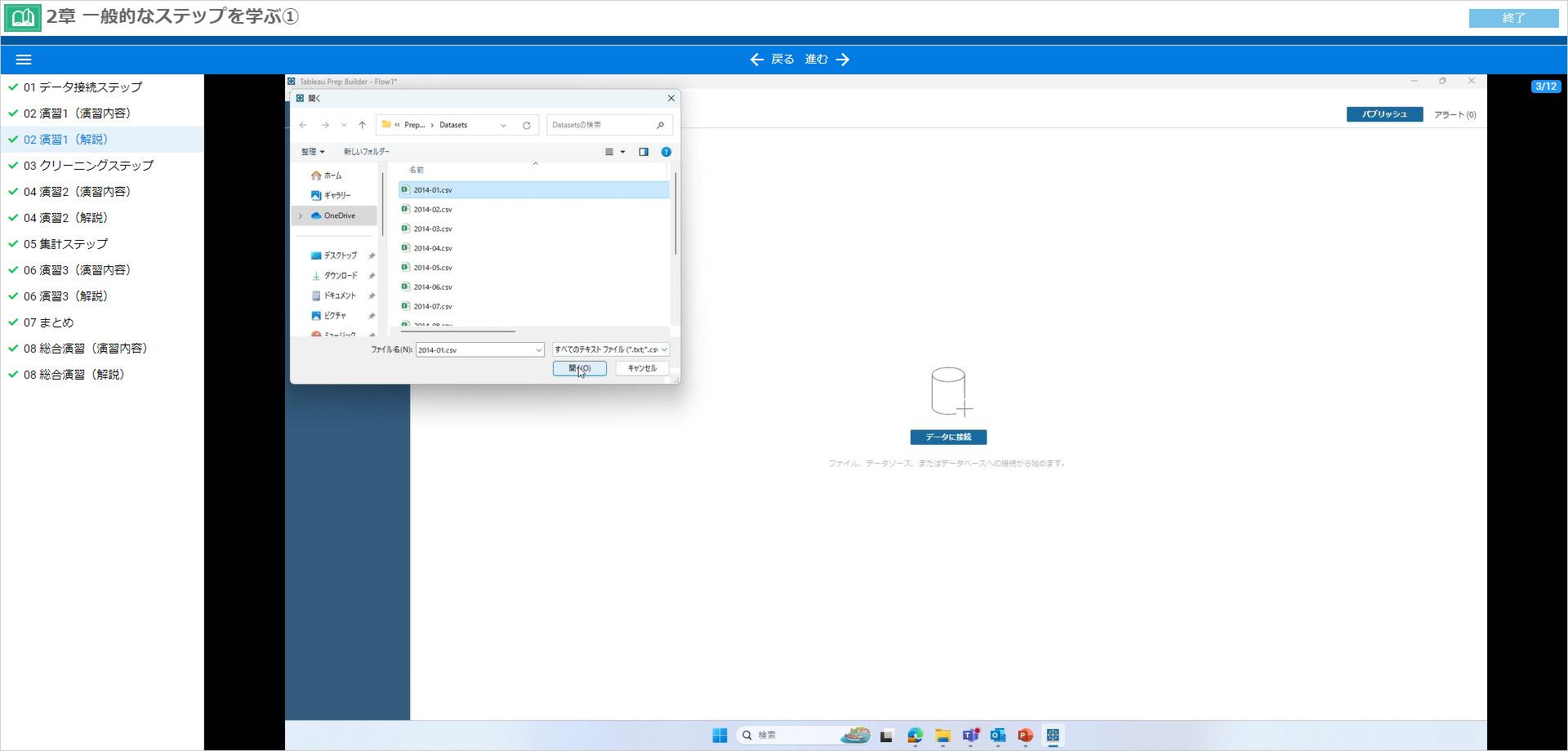This screenshot has height=751, width=1568.
Task: Open the file type filter dropdown
Action: [664, 349]
